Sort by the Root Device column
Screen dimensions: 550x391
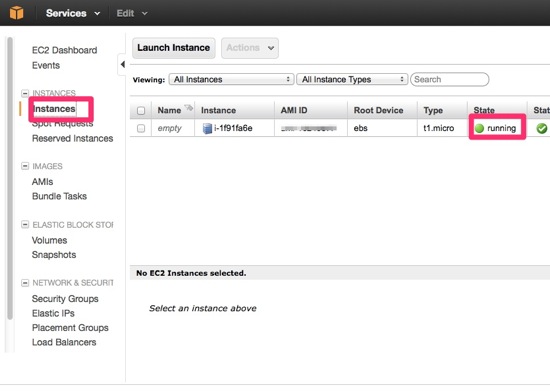378,111
